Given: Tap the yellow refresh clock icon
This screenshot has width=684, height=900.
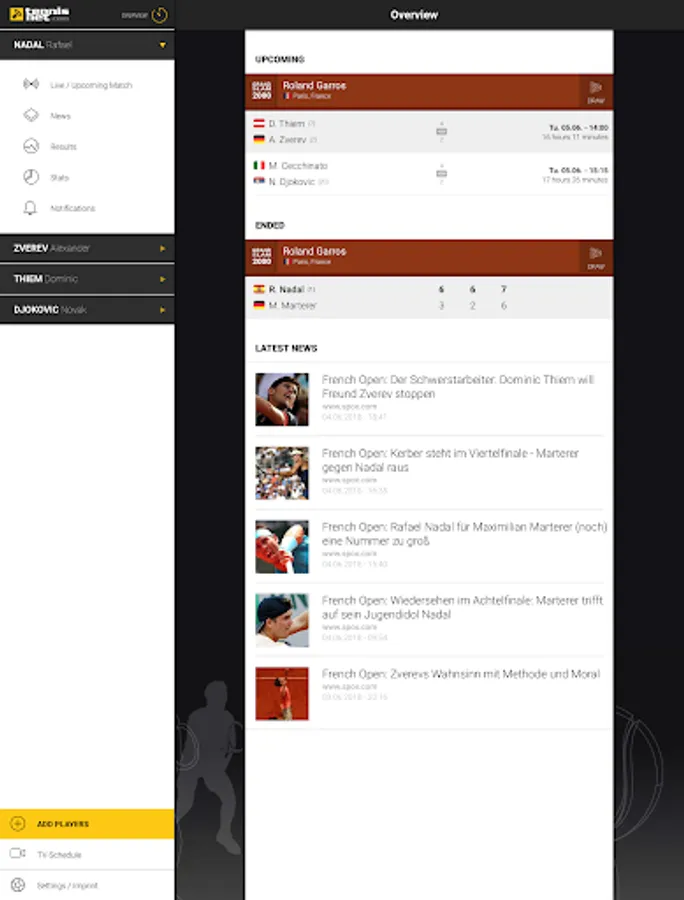Looking at the screenshot, I should click(x=160, y=15).
